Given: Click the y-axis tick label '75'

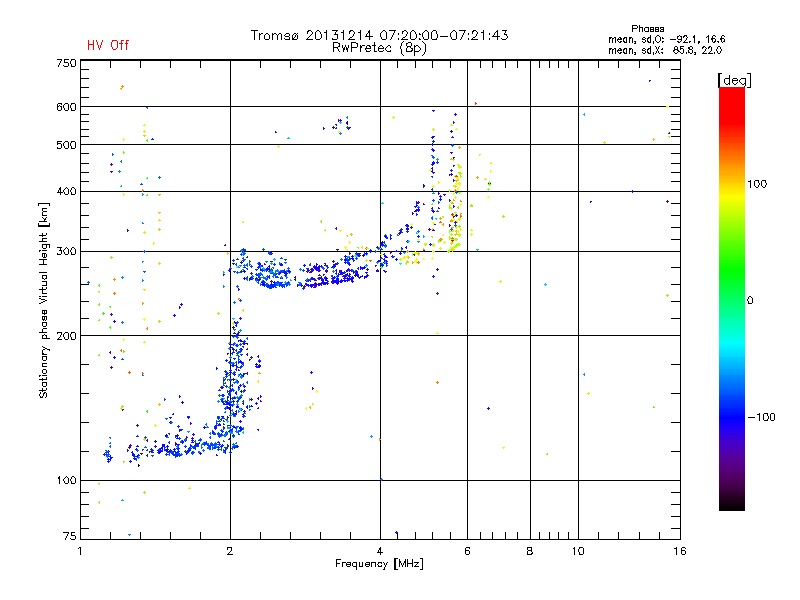Looking at the screenshot, I should (x=70, y=536).
